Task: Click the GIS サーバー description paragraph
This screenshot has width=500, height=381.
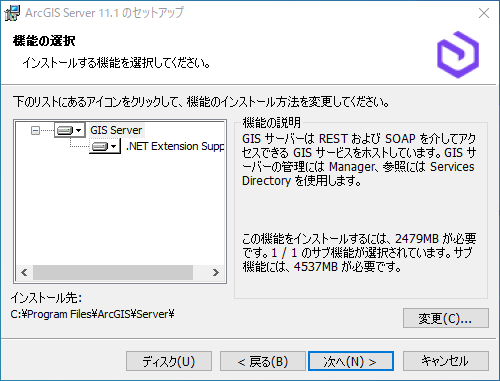Action: coord(359,160)
